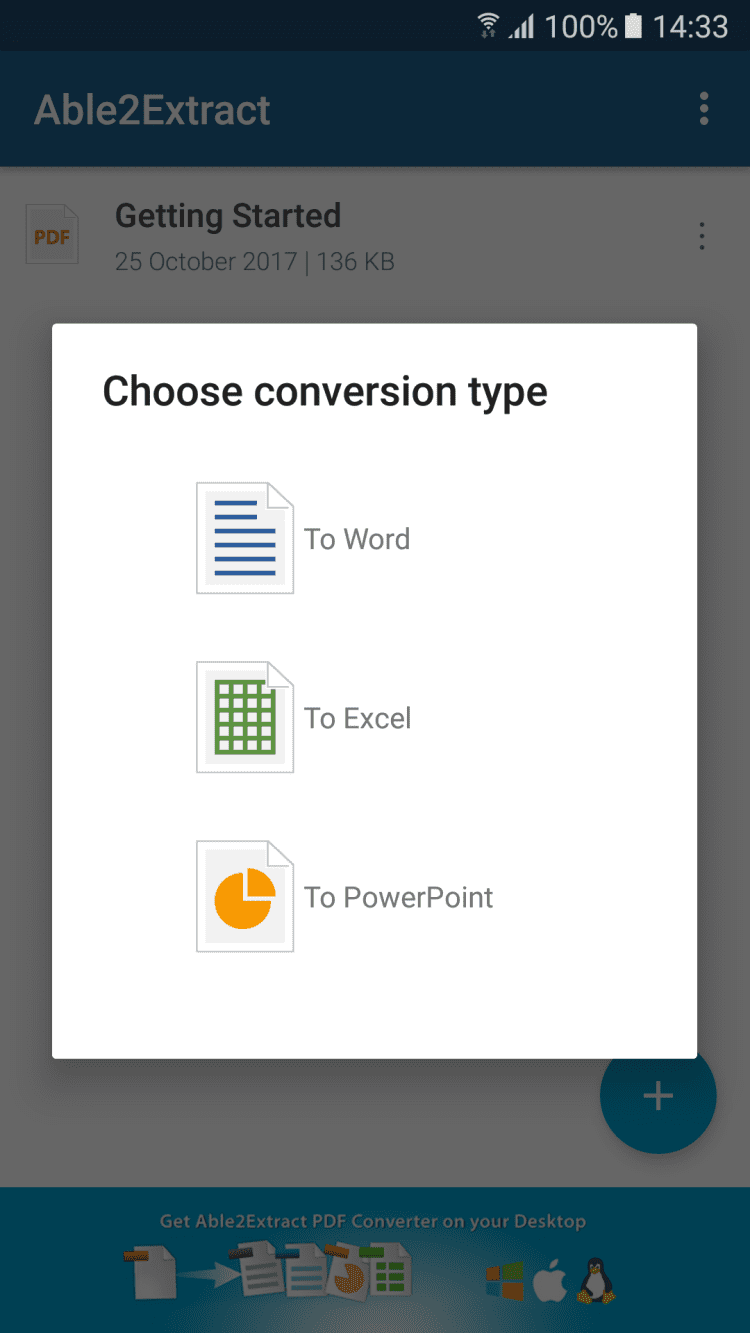Tap the Wi-Fi icon in the status bar

488,26
